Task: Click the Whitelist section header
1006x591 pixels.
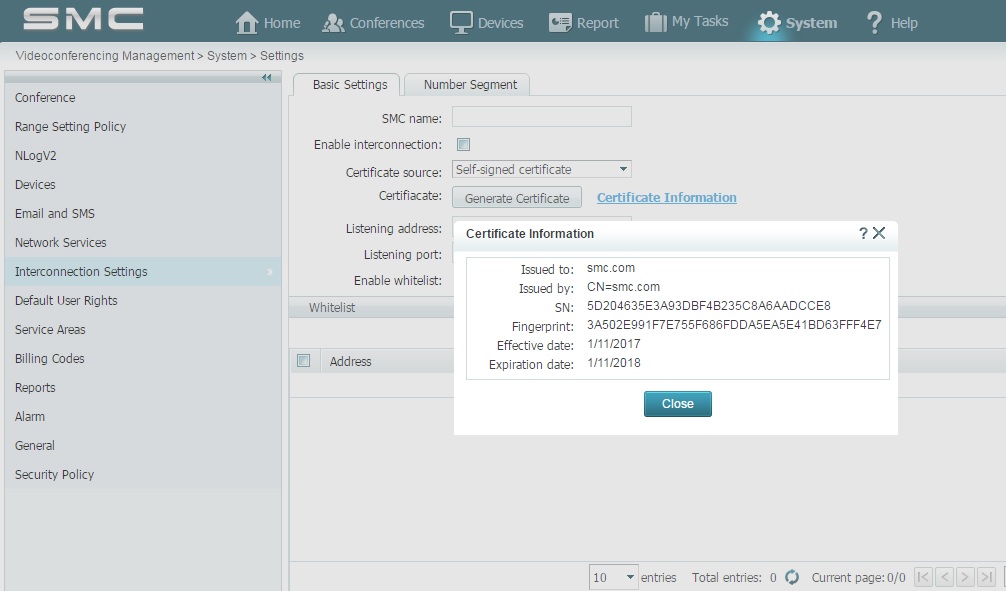Action: coord(332,307)
